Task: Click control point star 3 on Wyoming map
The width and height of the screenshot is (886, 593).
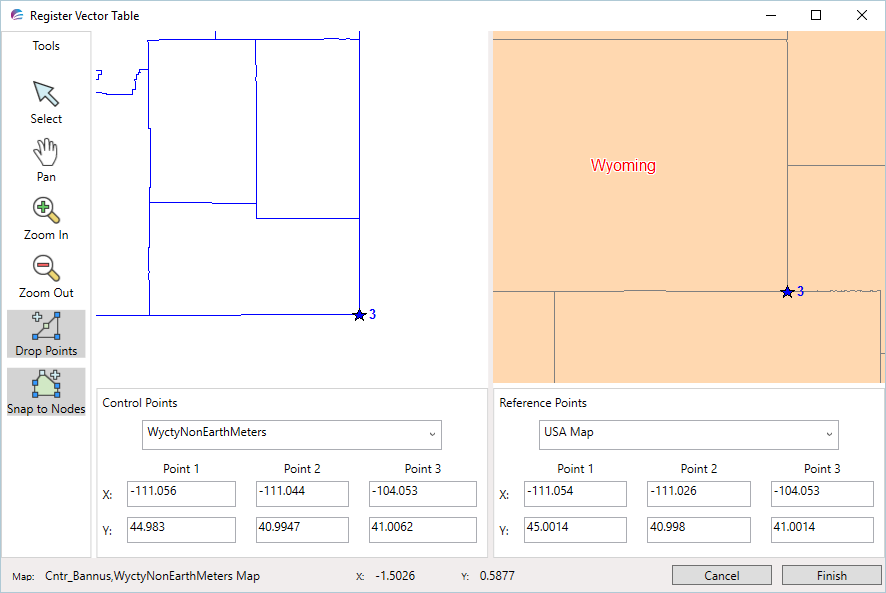Action: [x=787, y=291]
